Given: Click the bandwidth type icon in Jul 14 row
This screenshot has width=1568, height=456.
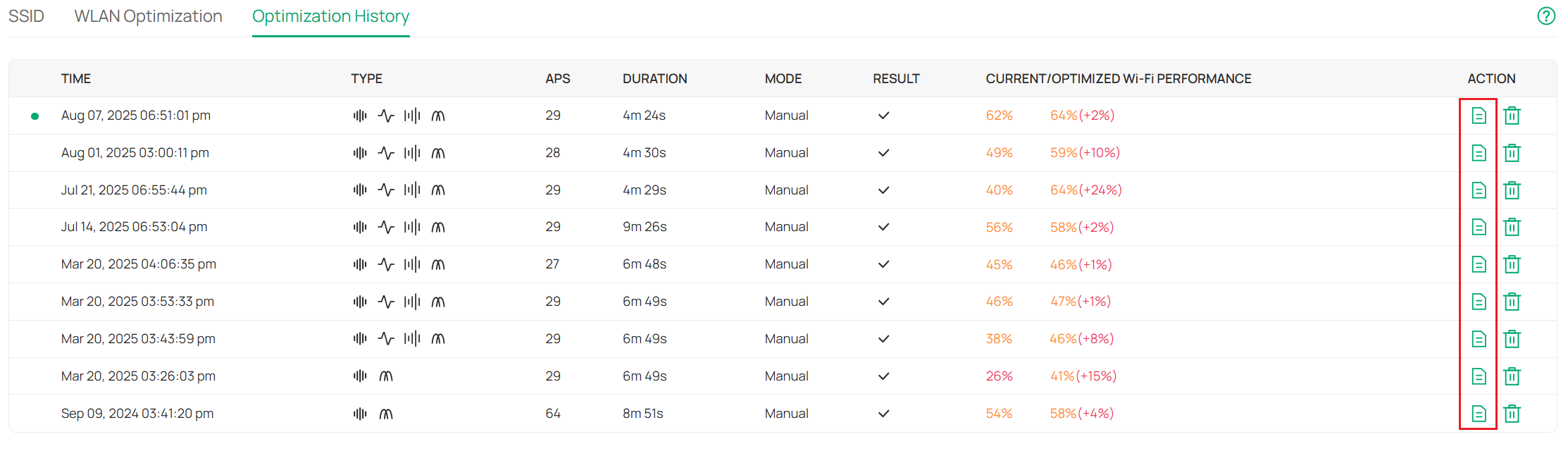Looking at the screenshot, I should point(412,227).
